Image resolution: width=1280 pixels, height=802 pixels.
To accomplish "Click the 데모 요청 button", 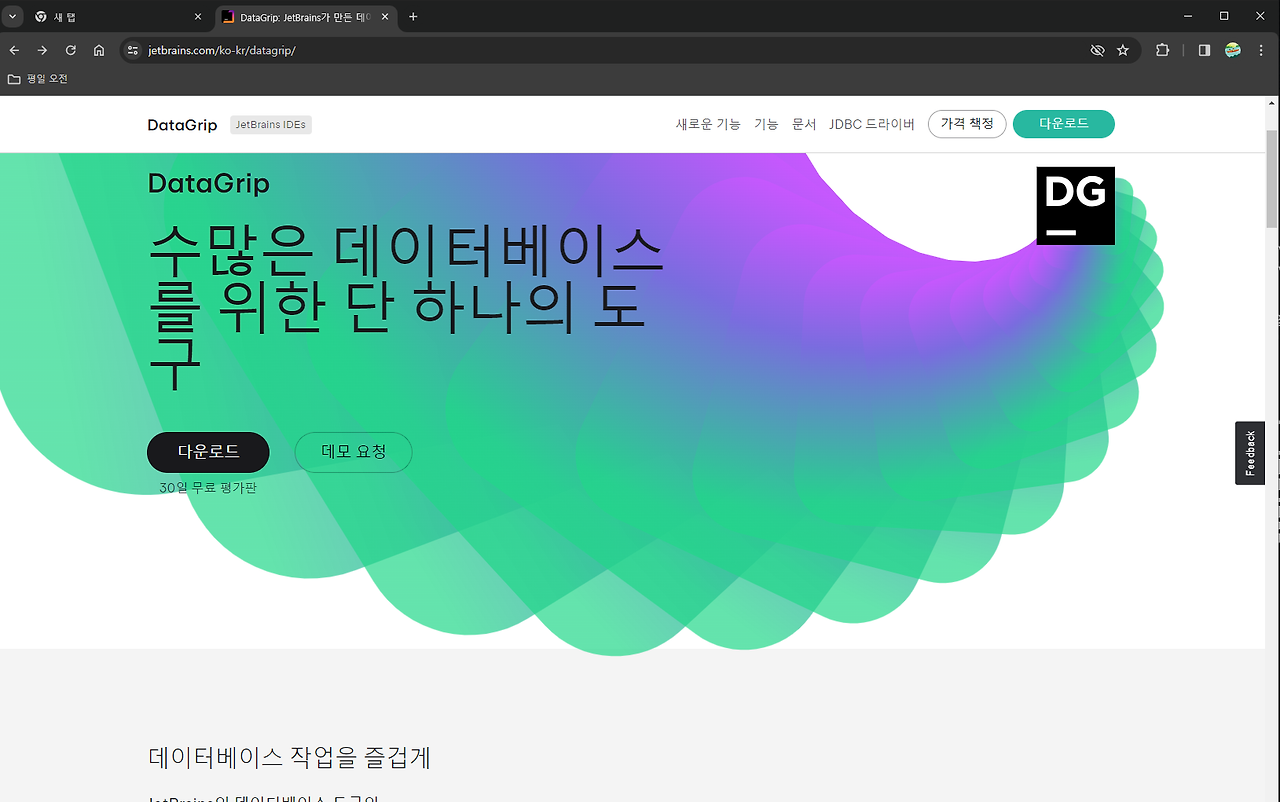I will pyautogui.click(x=353, y=452).
